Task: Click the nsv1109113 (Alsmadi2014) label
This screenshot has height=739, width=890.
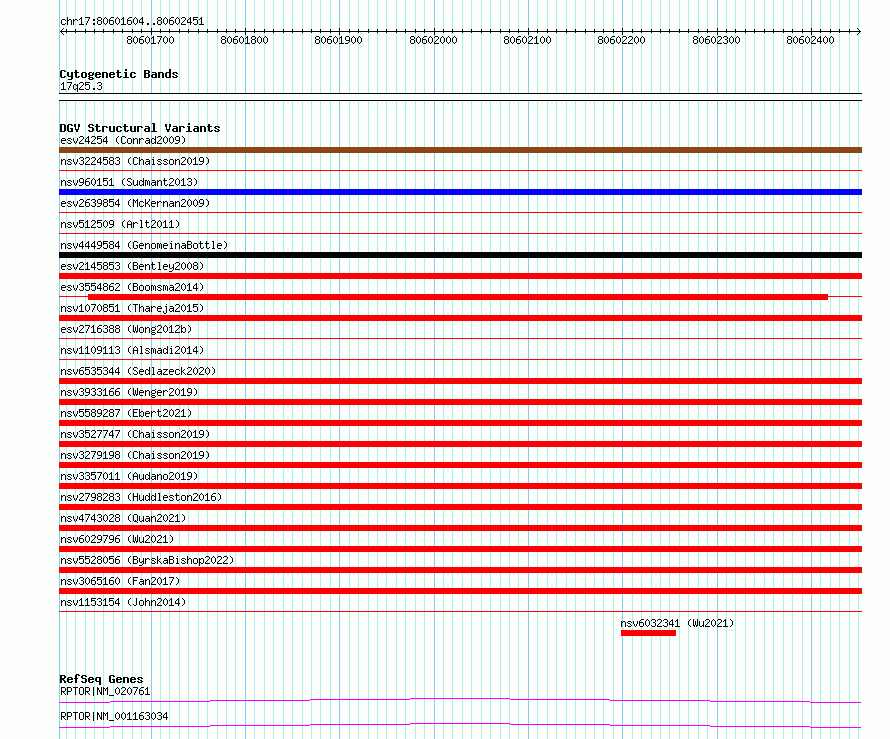Action: click(132, 350)
